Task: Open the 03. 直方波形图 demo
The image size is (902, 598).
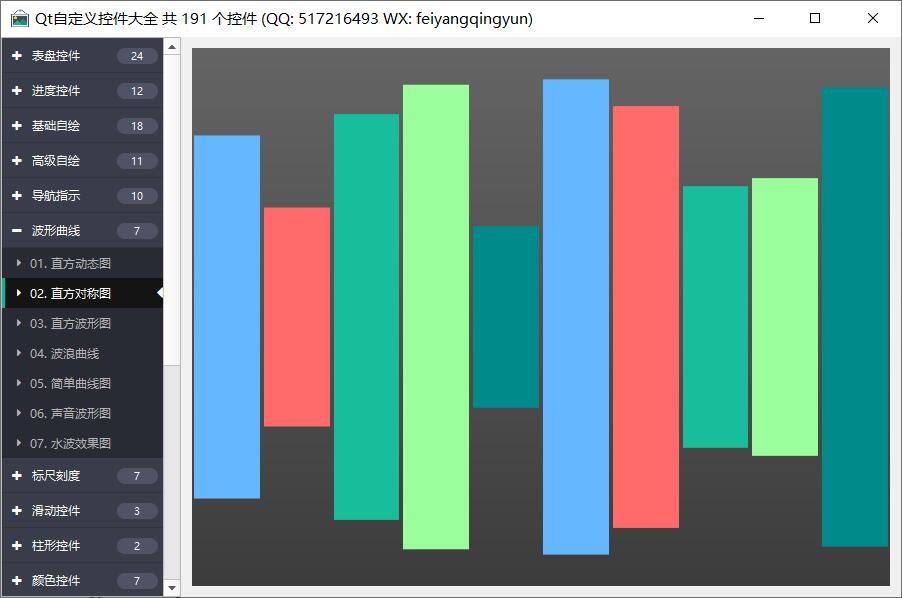Action: point(70,323)
